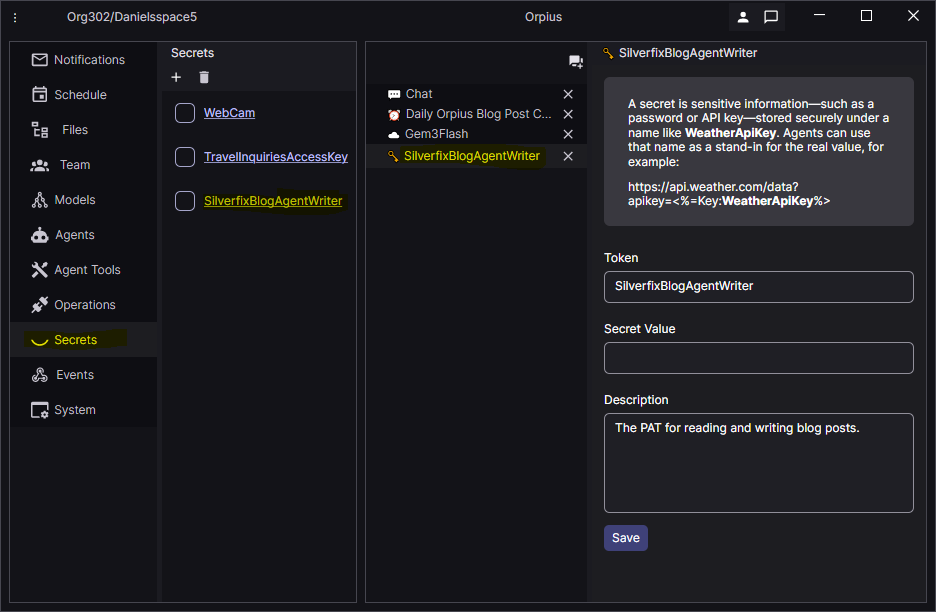Check the WebCam secret checkbox
936x612 pixels.
[x=185, y=113]
